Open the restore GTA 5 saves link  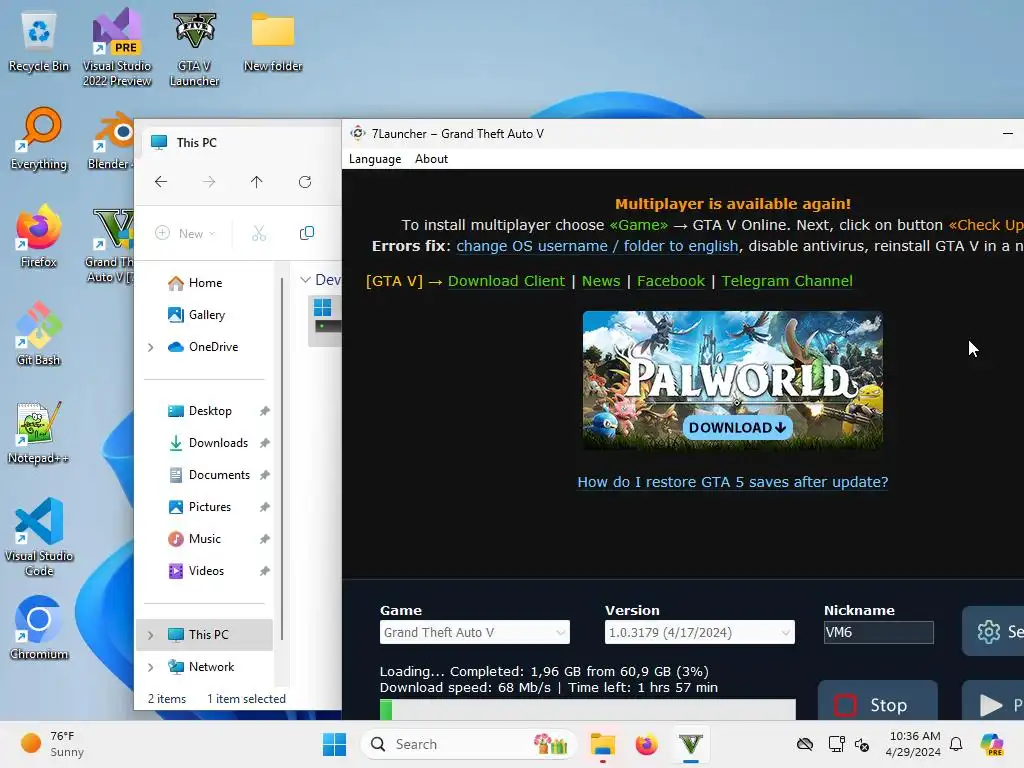tap(733, 482)
